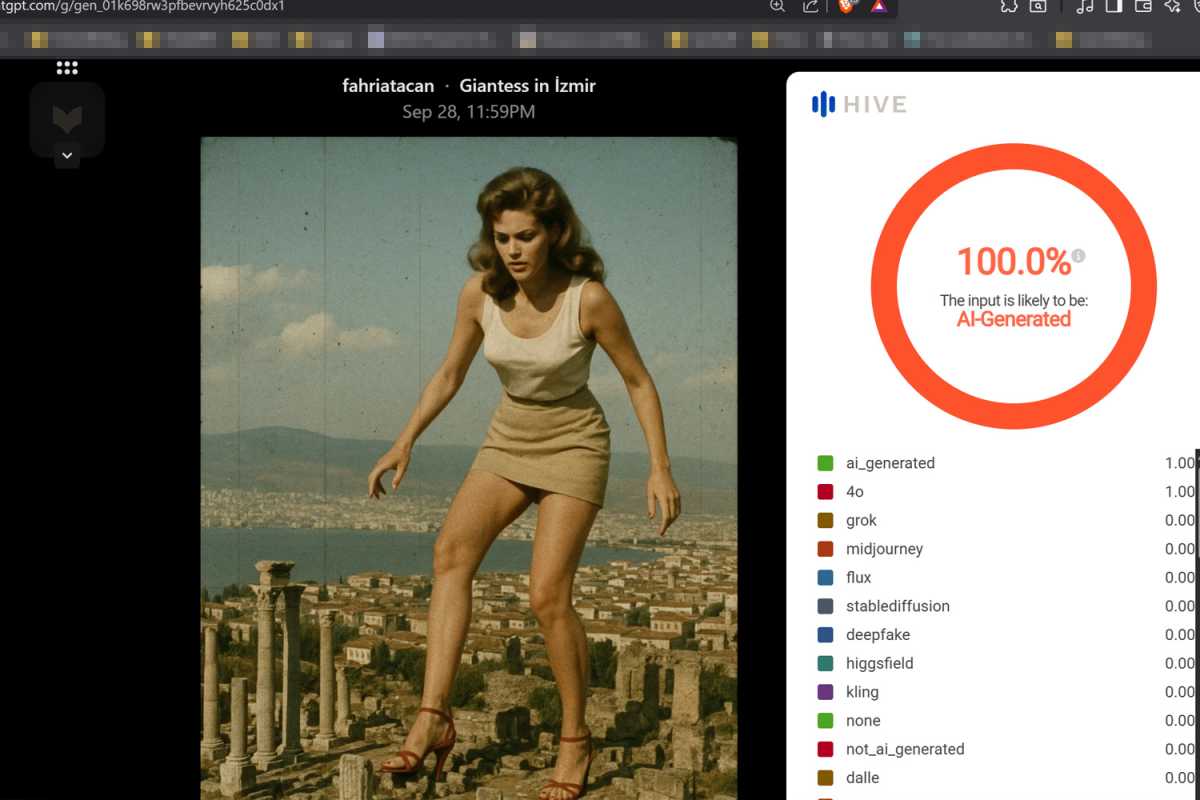The height and width of the screenshot is (800, 1200).
Task: Click the Leo AI sparkle icon
Action: click(x=1172, y=6)
